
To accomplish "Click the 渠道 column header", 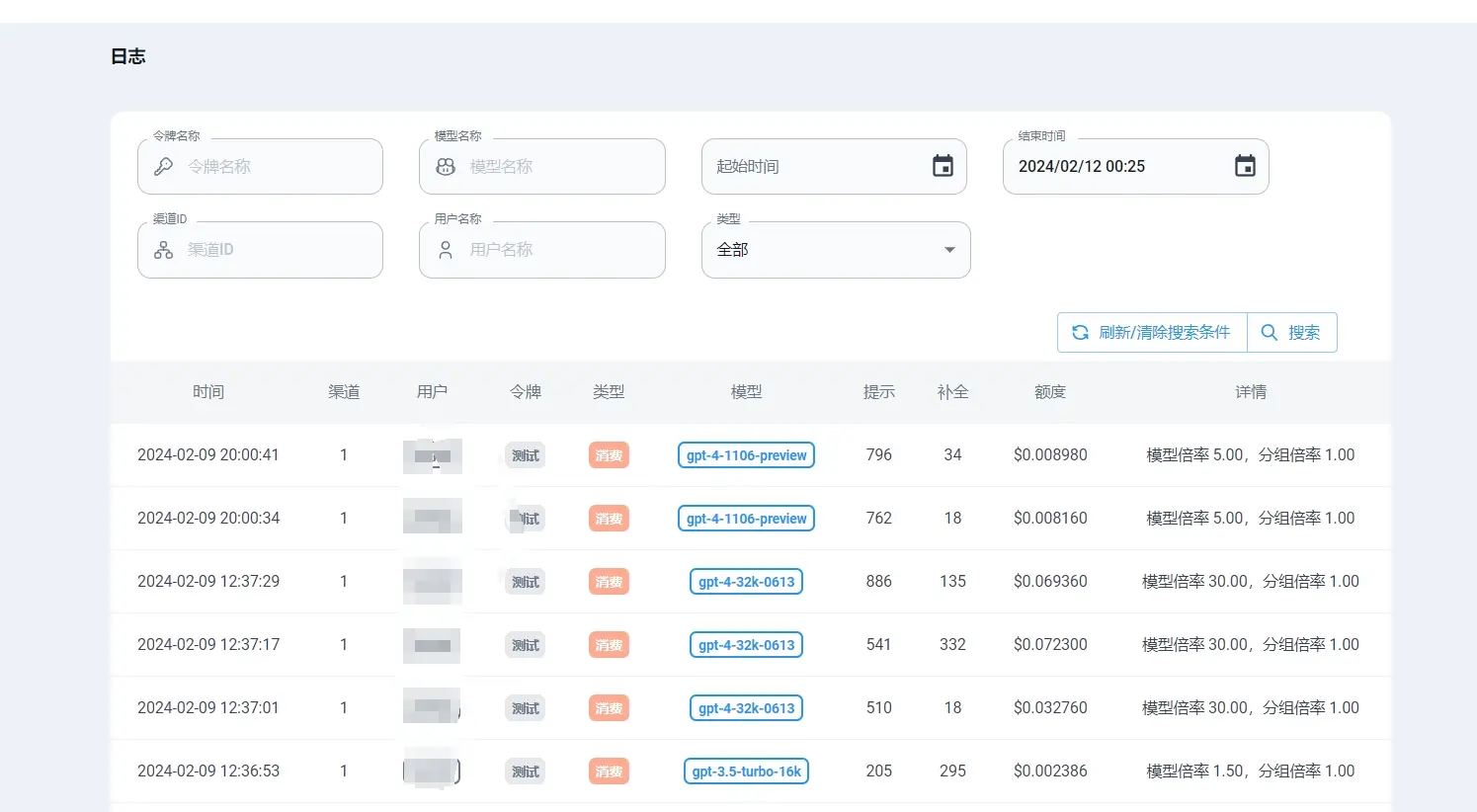I will 344,392.
